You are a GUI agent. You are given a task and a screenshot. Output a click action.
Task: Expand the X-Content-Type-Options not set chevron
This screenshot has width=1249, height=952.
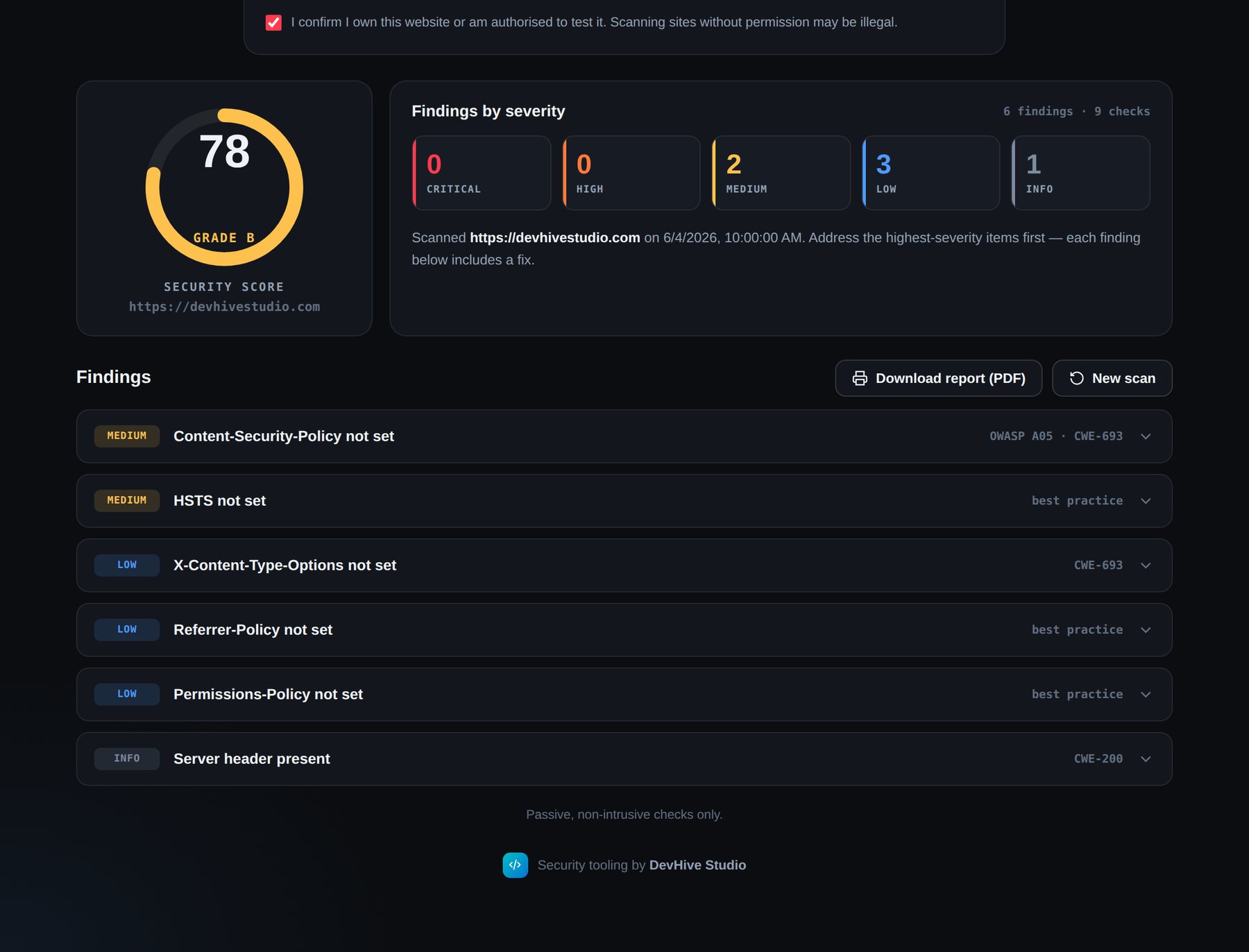1146,566
